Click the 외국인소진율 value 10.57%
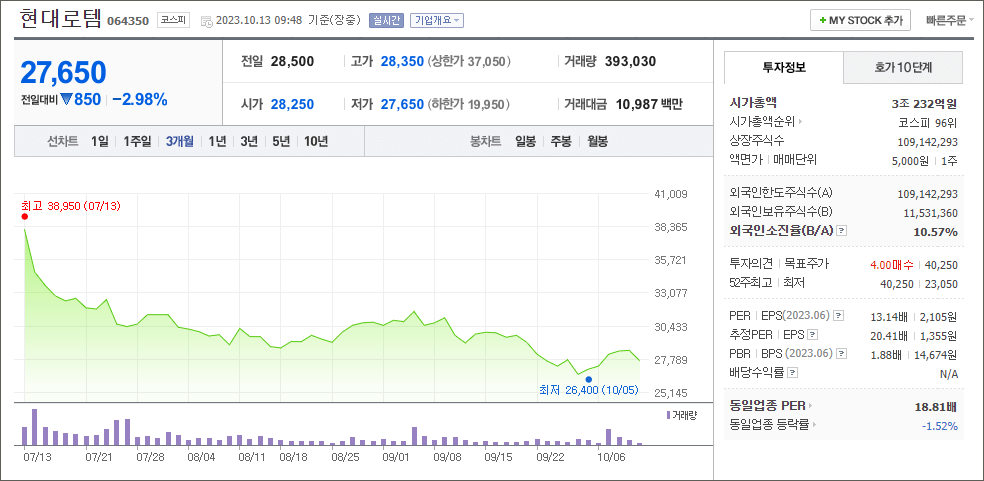Screen dimensions: 984x481 936,232
